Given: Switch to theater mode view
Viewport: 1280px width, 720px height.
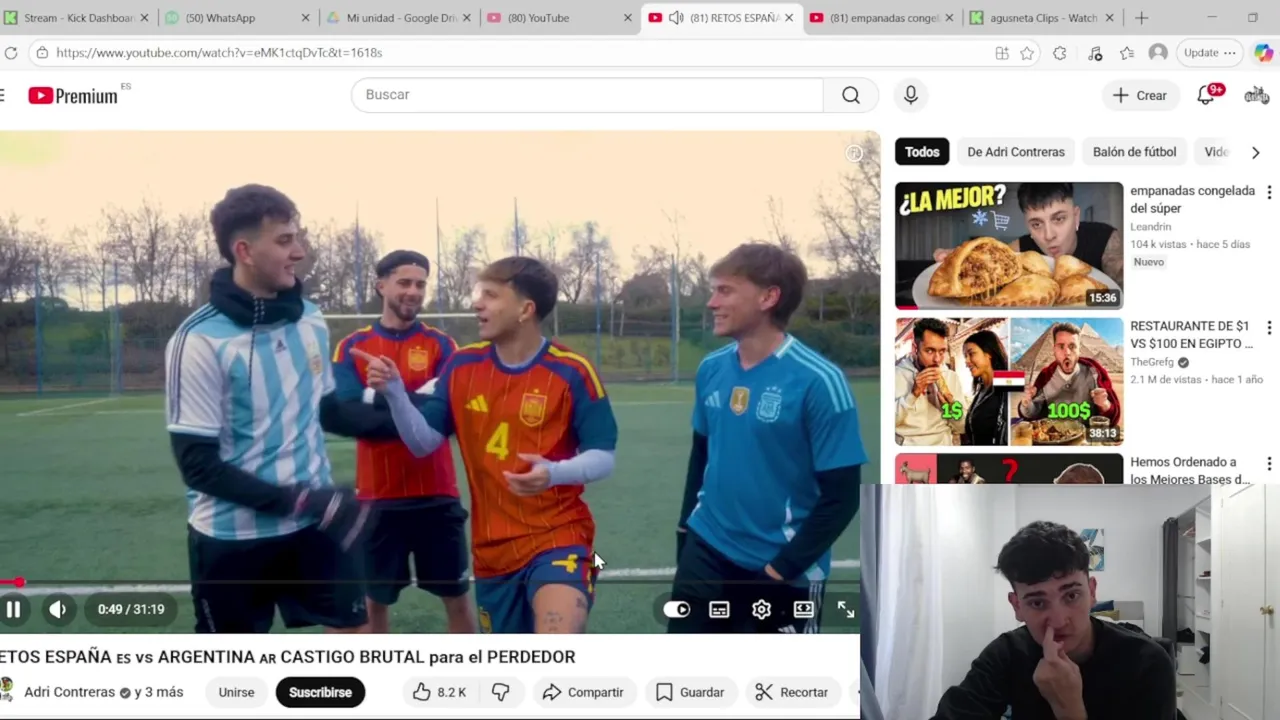Looking at the screenshot, I should point(803,609).
